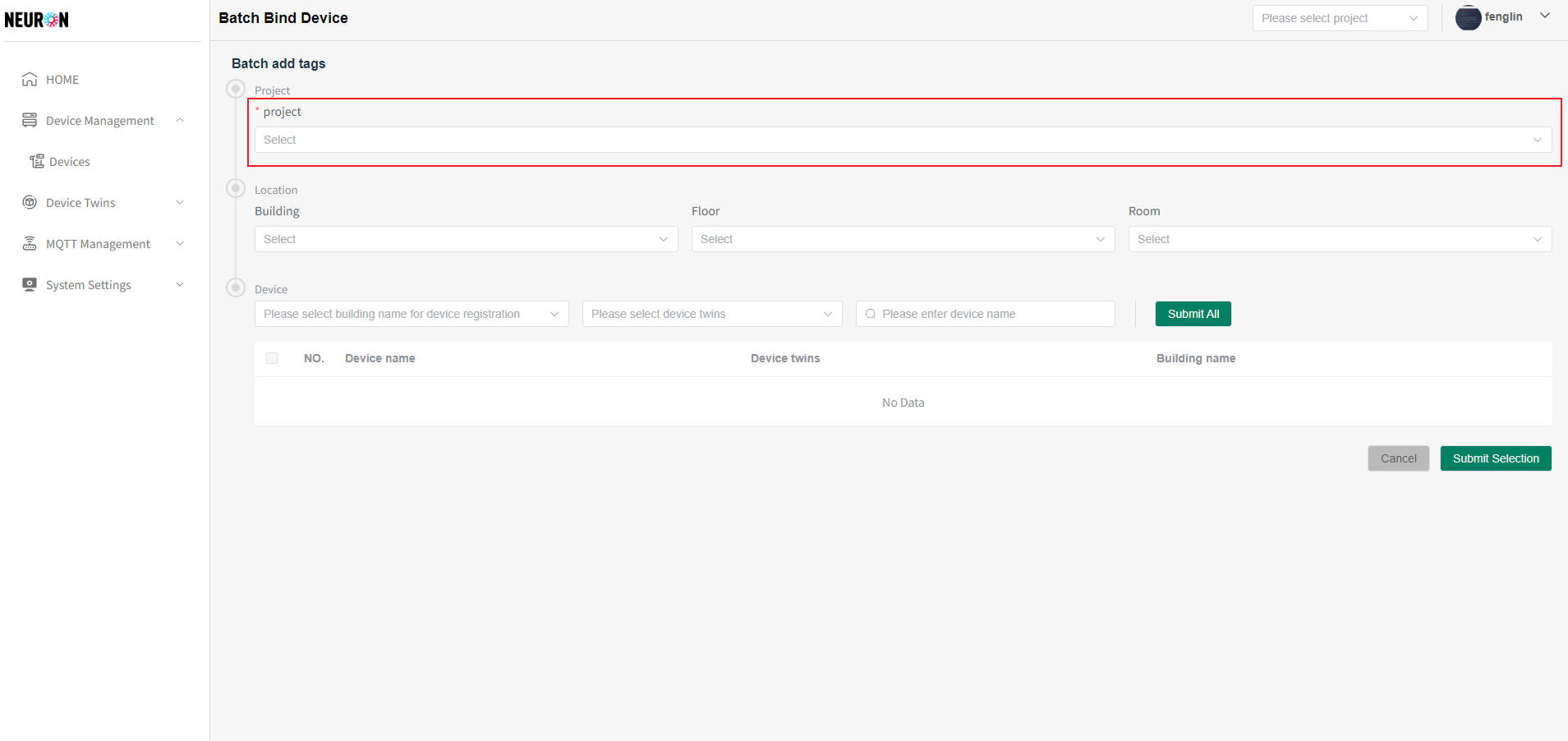
Task: Focus the 'Please enter device name' field
Action: 985,314
